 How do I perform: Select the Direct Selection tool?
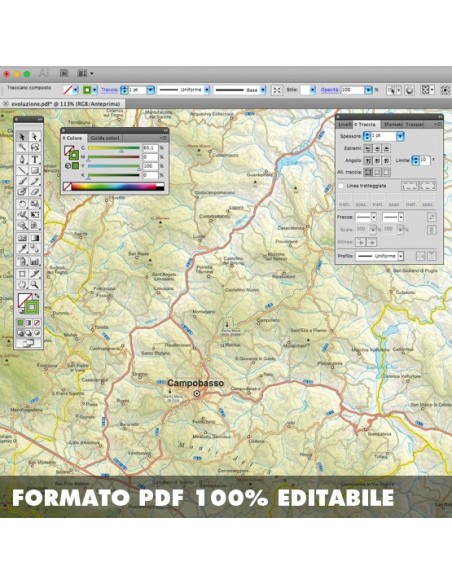(x=35, y=137)
